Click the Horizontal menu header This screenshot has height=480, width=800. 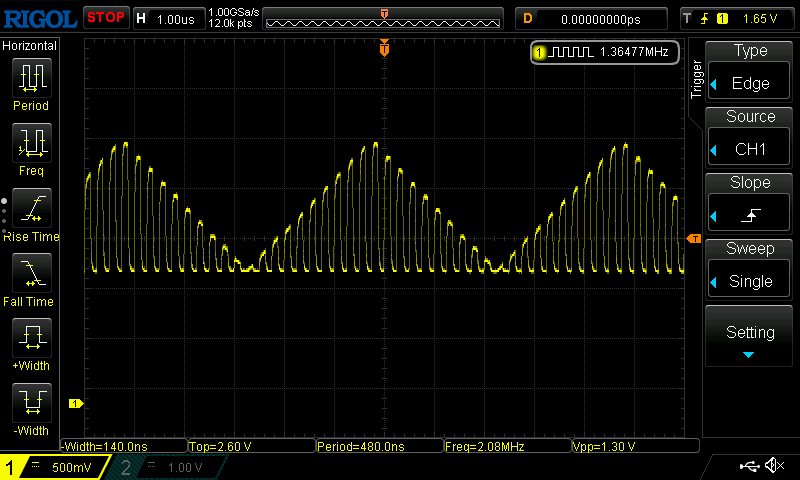(30, 46)
